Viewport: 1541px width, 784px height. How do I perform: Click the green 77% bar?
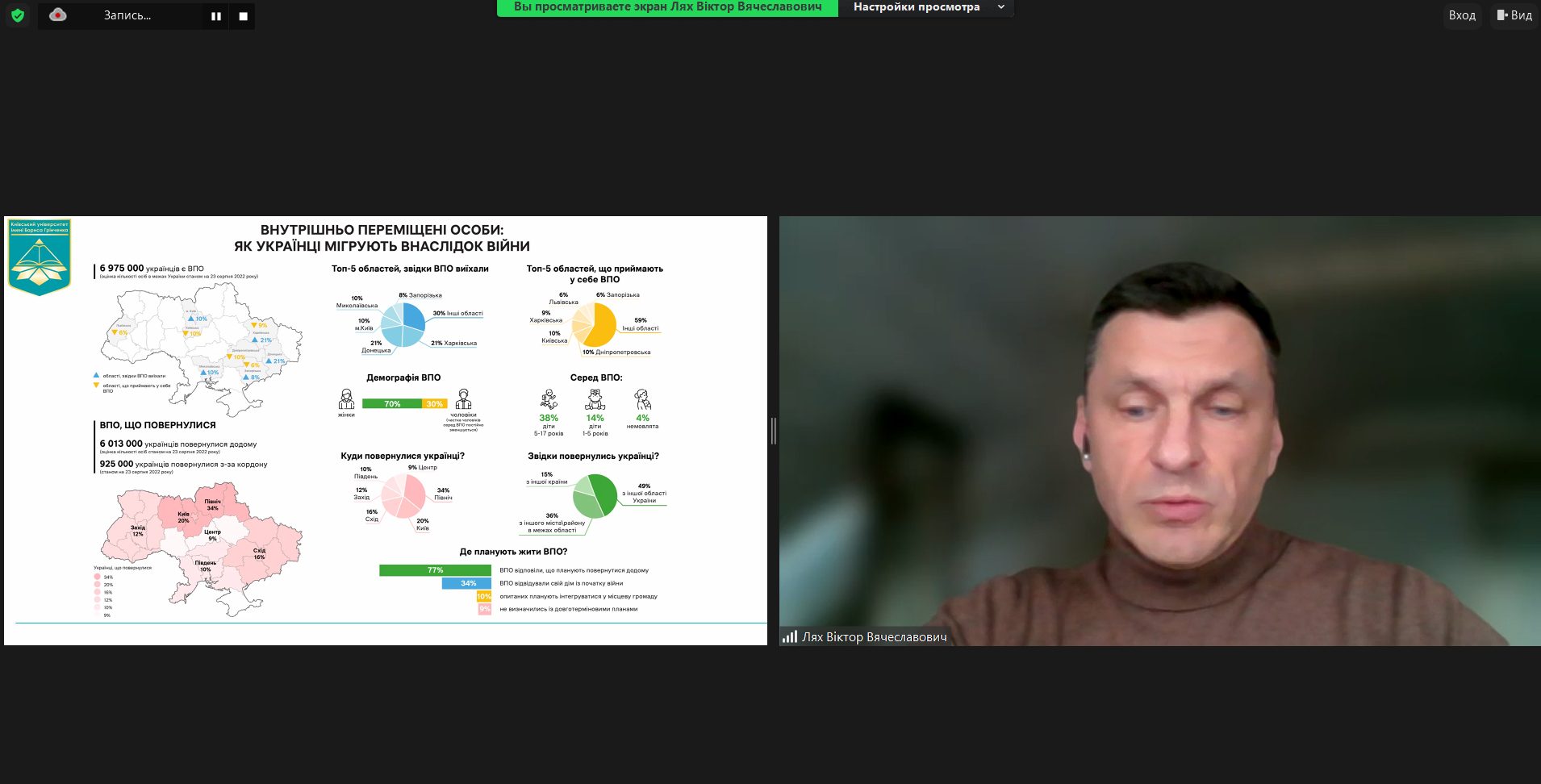coord(435,570)
